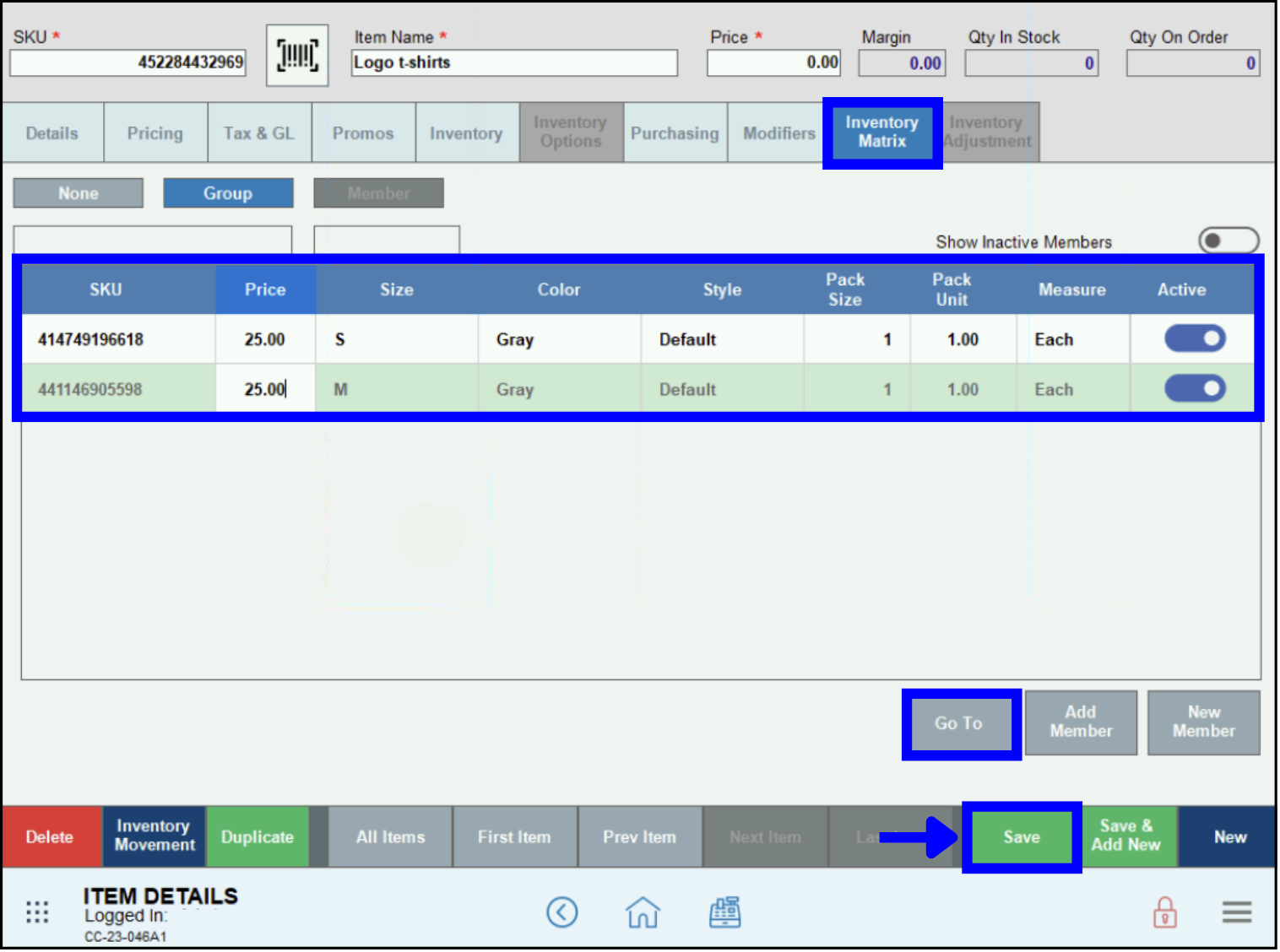This screenshot has width=1280, height=952.
Task: Click the Price column header
Action: (x=265, y=289)
